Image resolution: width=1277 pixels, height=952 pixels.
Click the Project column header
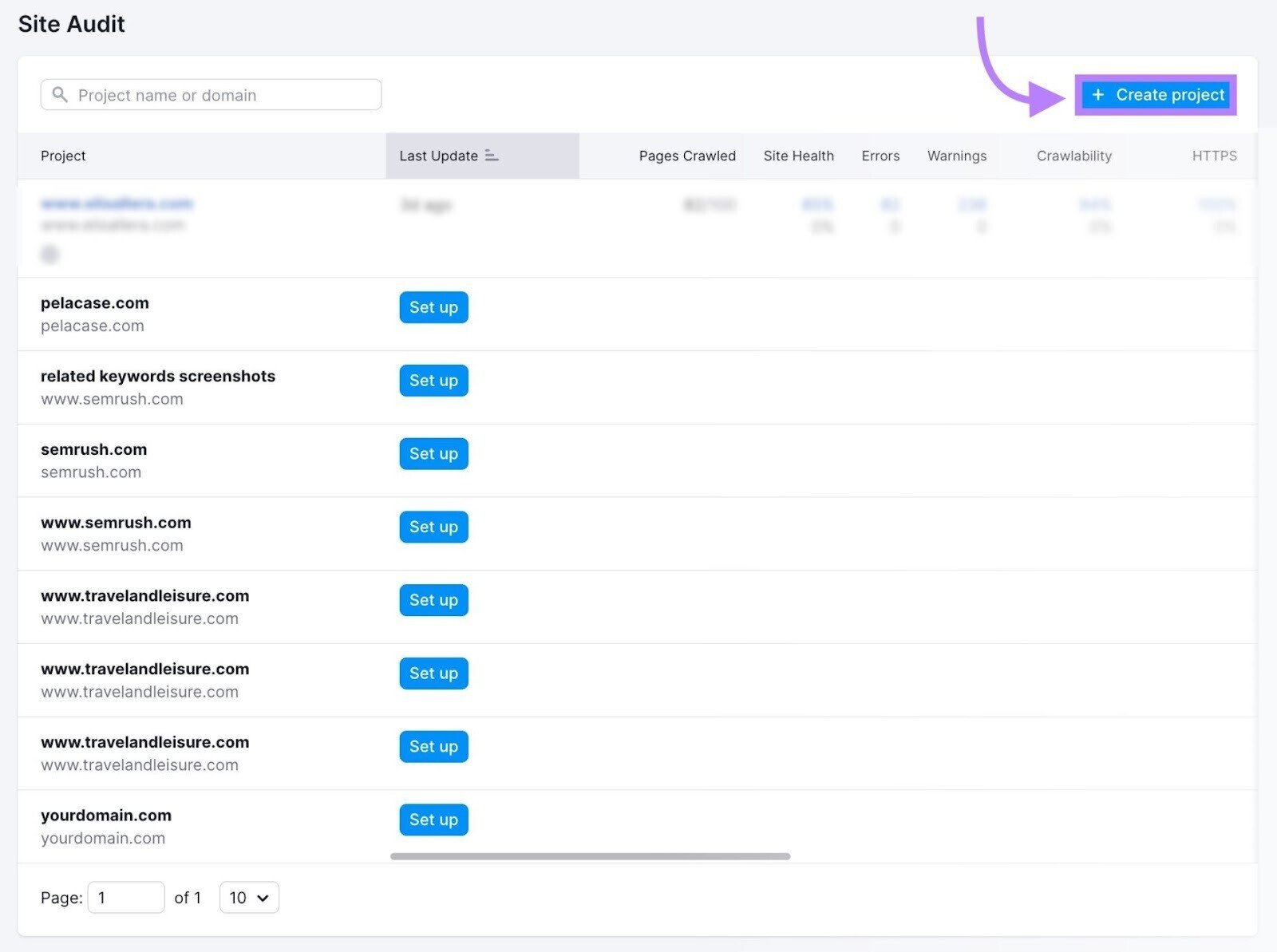click(63, 156)
